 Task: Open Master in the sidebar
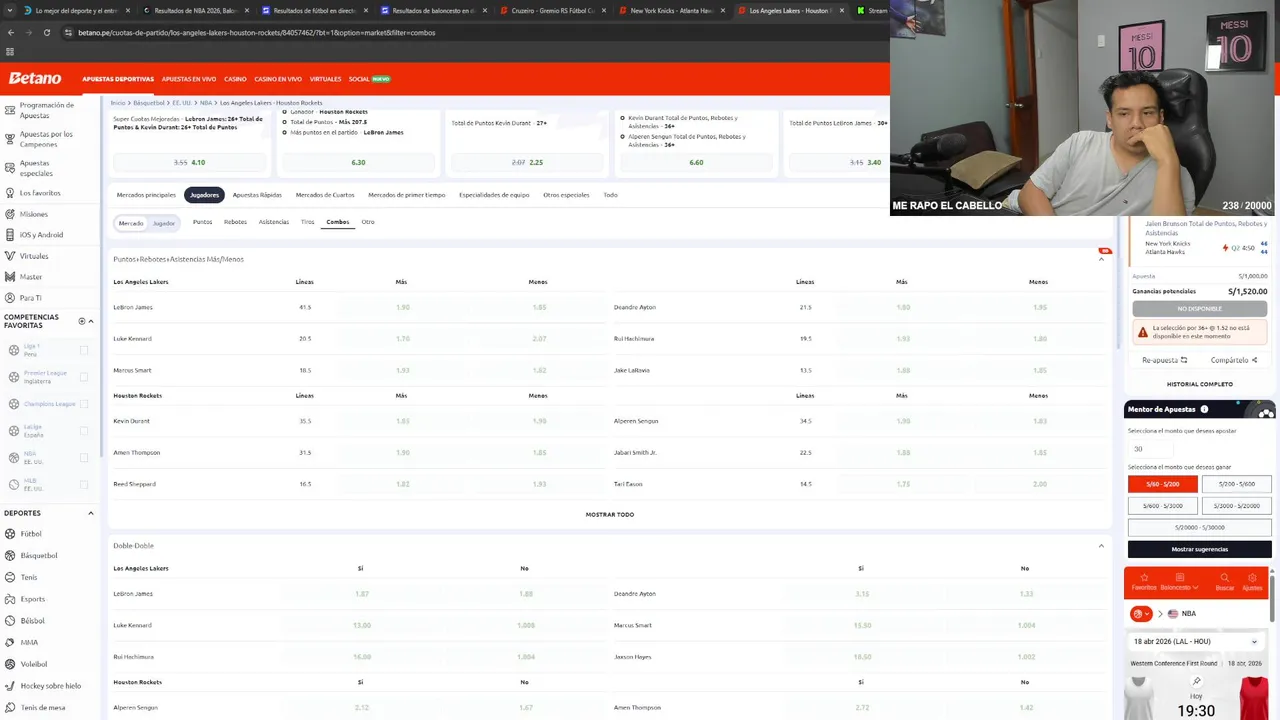coord(31,277)
